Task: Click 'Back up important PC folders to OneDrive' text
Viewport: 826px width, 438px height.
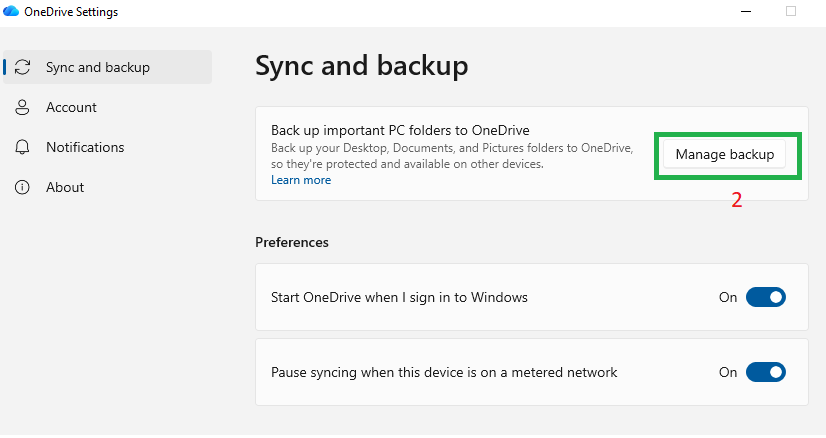Action: (400, 130)
